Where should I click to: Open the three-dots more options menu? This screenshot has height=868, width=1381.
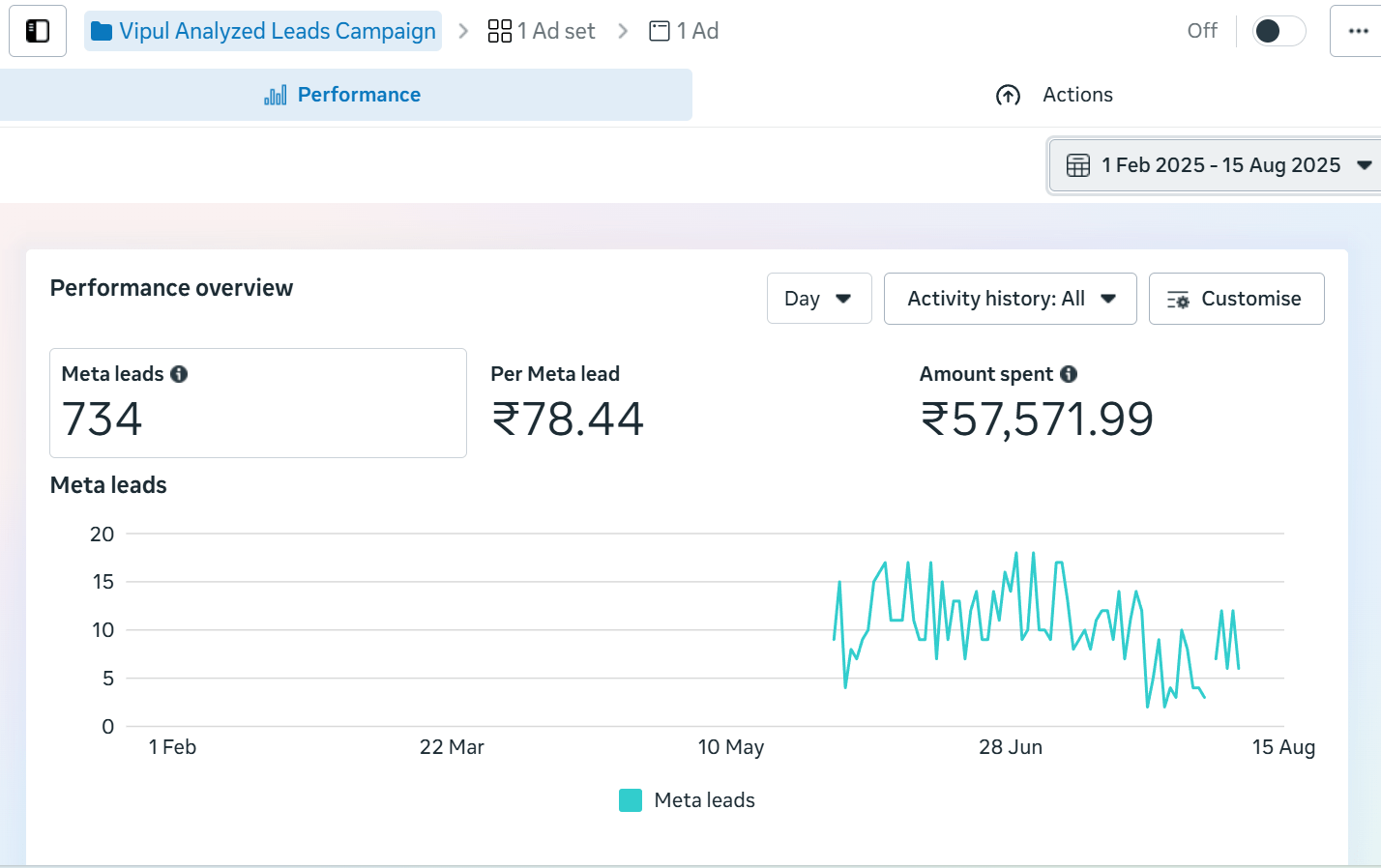pos(1358,31)
